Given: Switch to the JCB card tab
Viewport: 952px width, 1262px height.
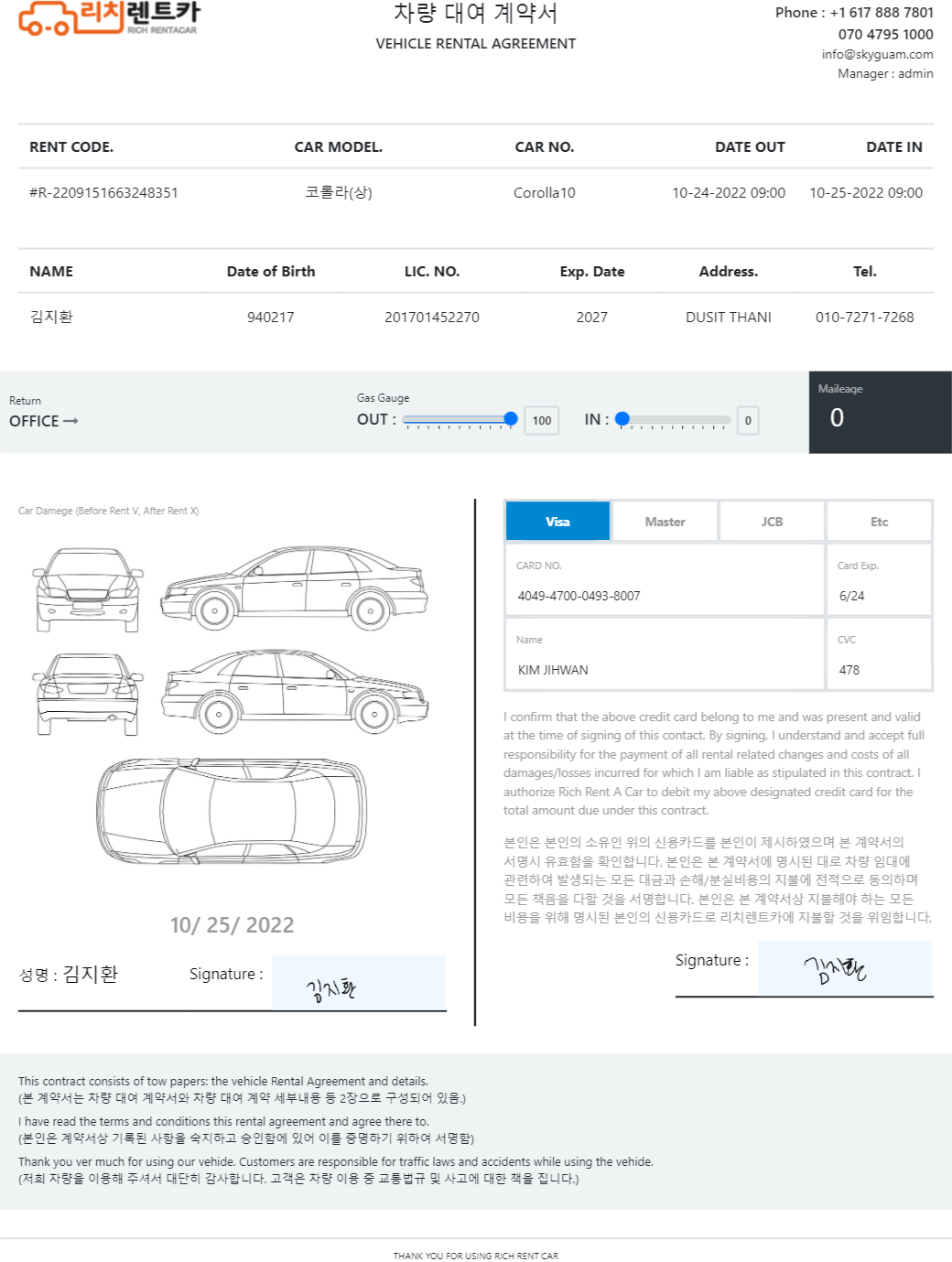Looking at the screenshot, I should click(772, 522).
